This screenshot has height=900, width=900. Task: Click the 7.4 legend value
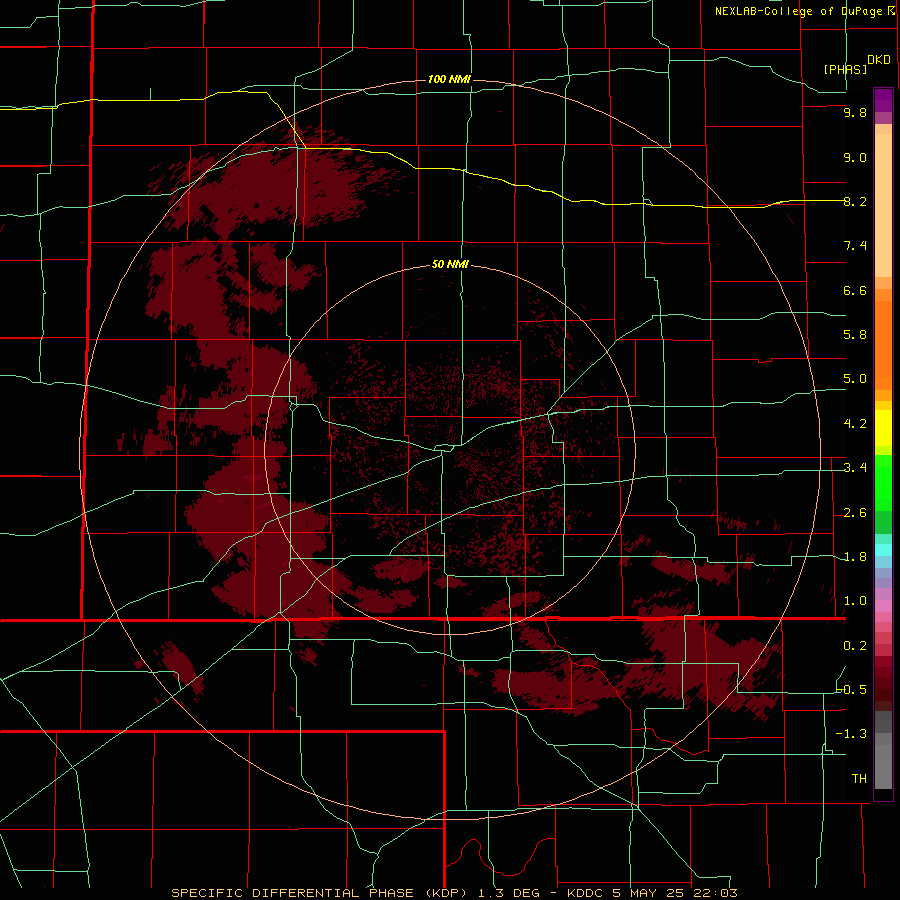point(855,246)
